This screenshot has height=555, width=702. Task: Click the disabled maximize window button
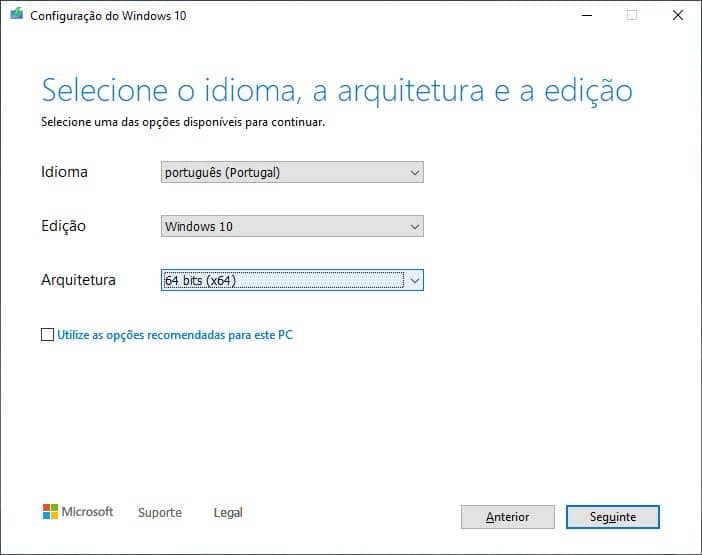click(632, 15)
